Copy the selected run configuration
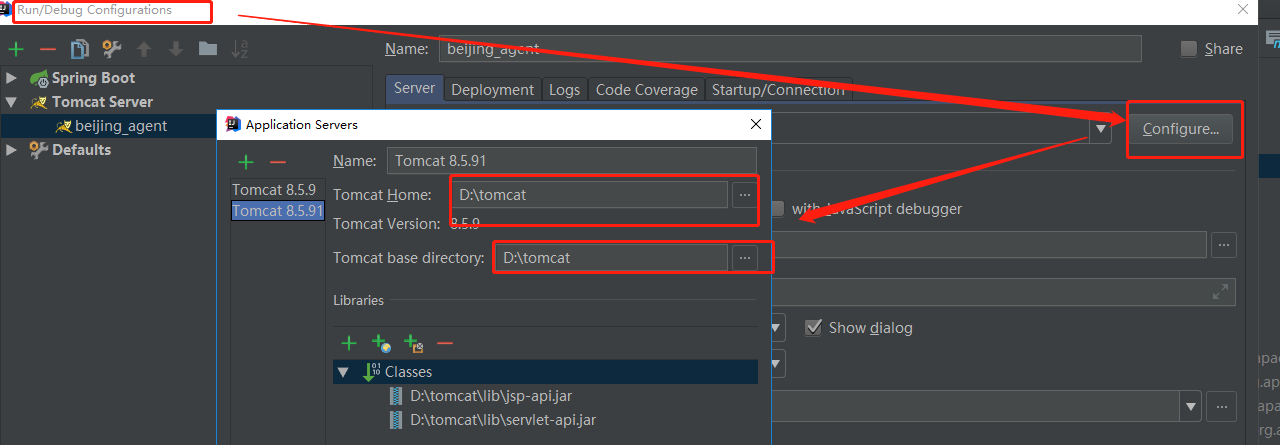 click(x=79, y=49)
